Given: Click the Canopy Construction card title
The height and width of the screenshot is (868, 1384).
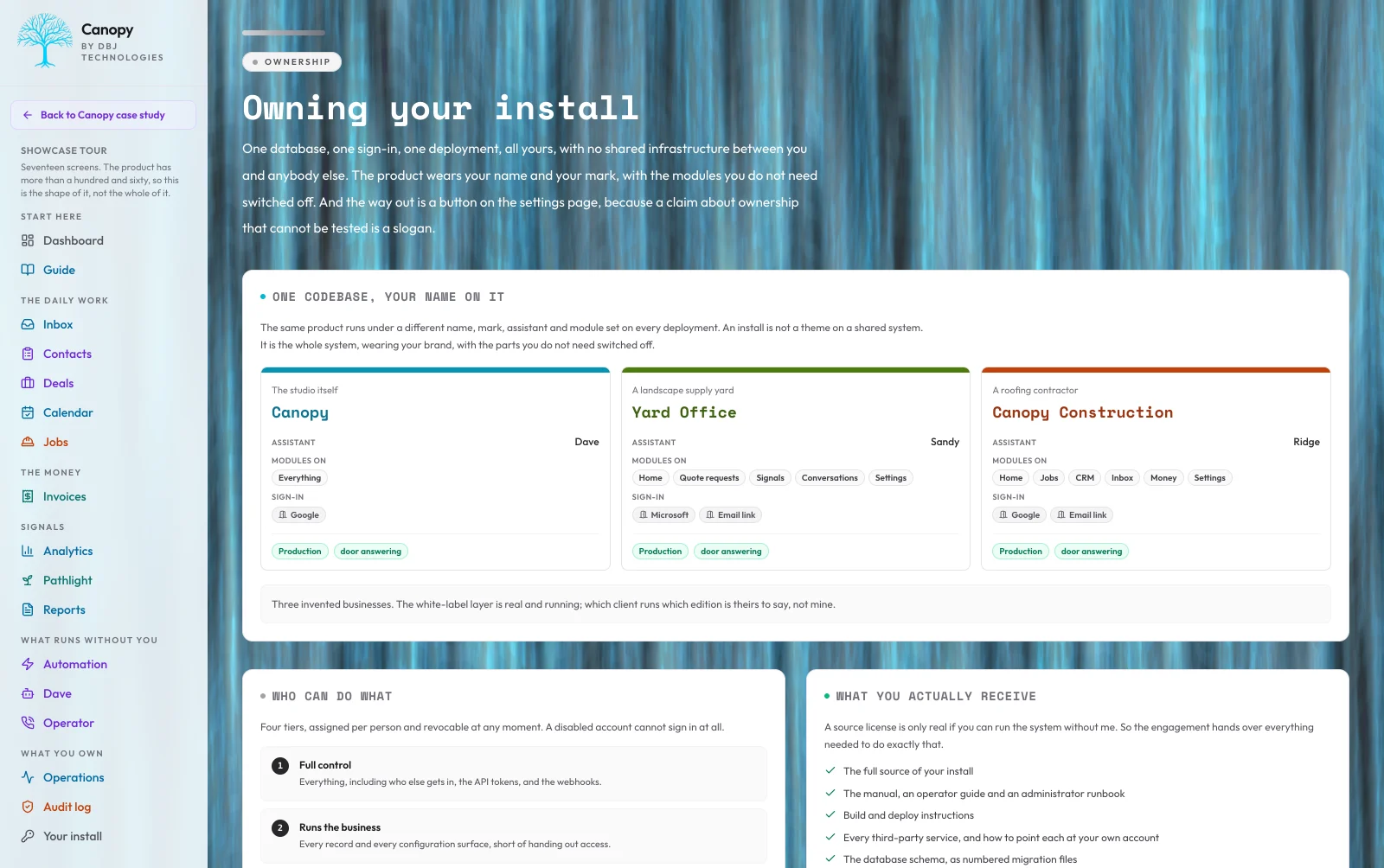Looking at the screenshot, I should (1083, 412).
